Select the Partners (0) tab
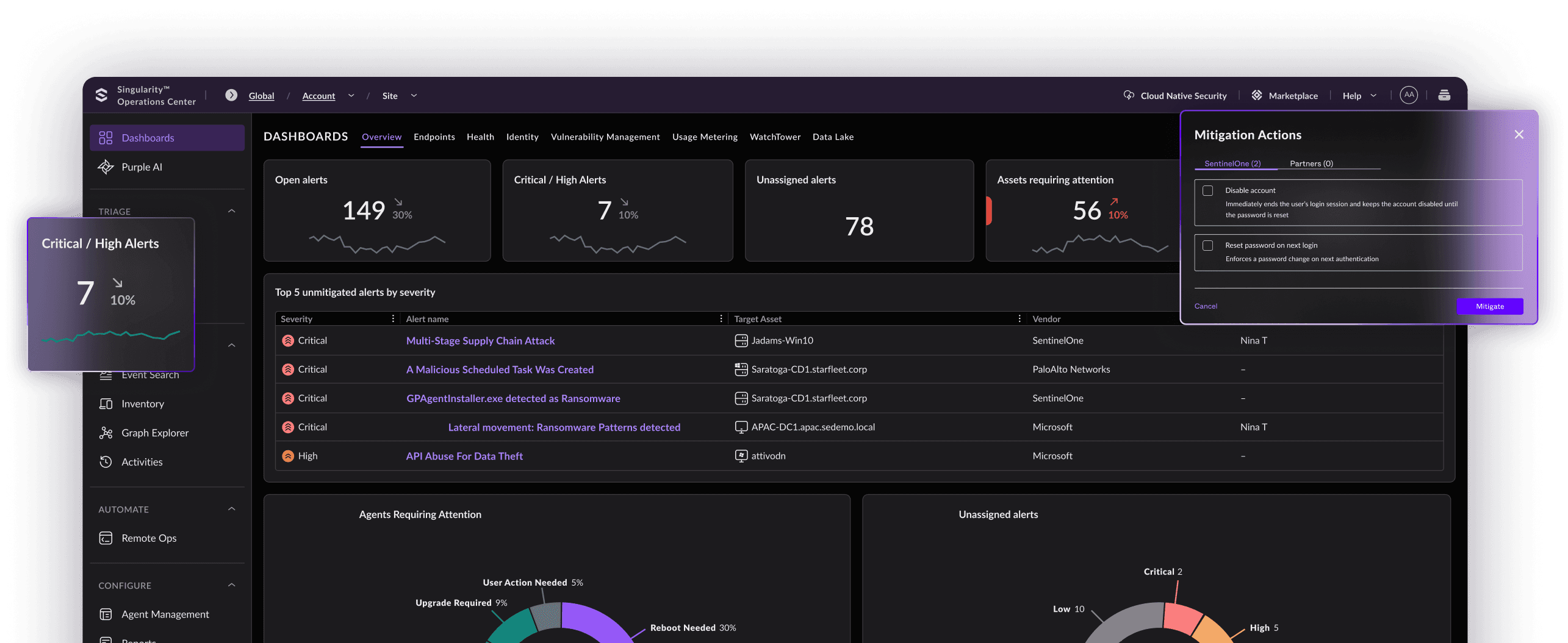Image resolution: width=1568 pixels, height=643 pixels. click(x=1311, y=163)
